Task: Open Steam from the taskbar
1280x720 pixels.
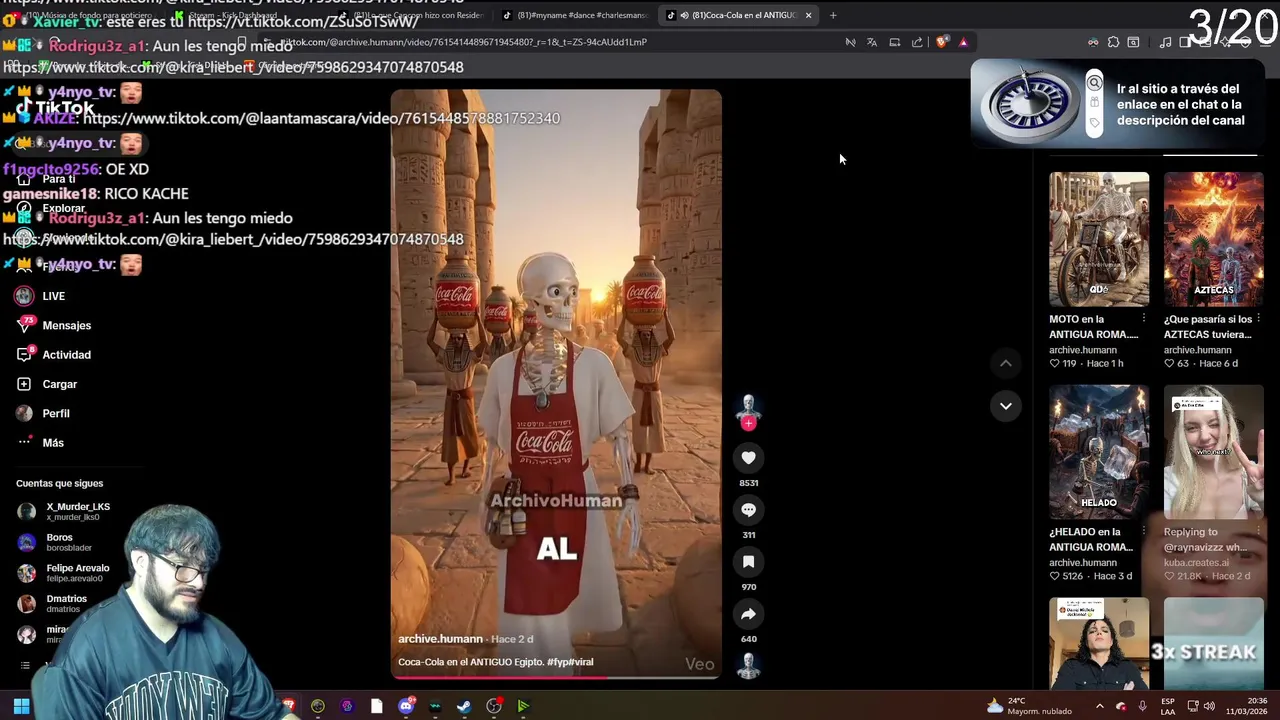Action: pyautogui.click(x=464, y=707)
